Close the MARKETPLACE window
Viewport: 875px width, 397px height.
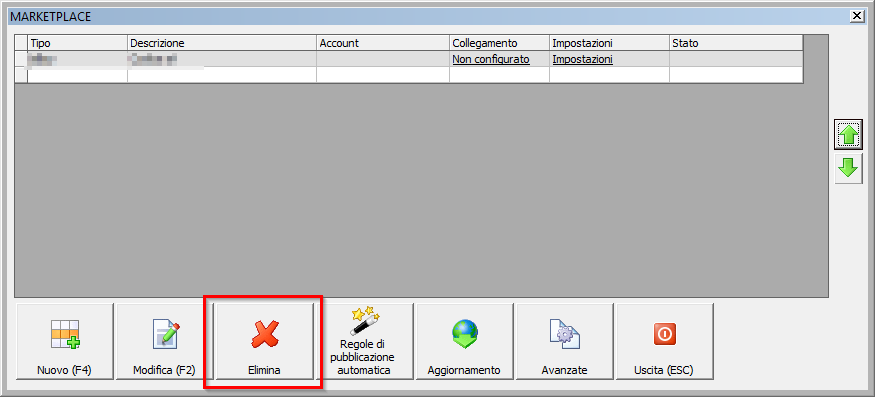[x=857, y=16]
